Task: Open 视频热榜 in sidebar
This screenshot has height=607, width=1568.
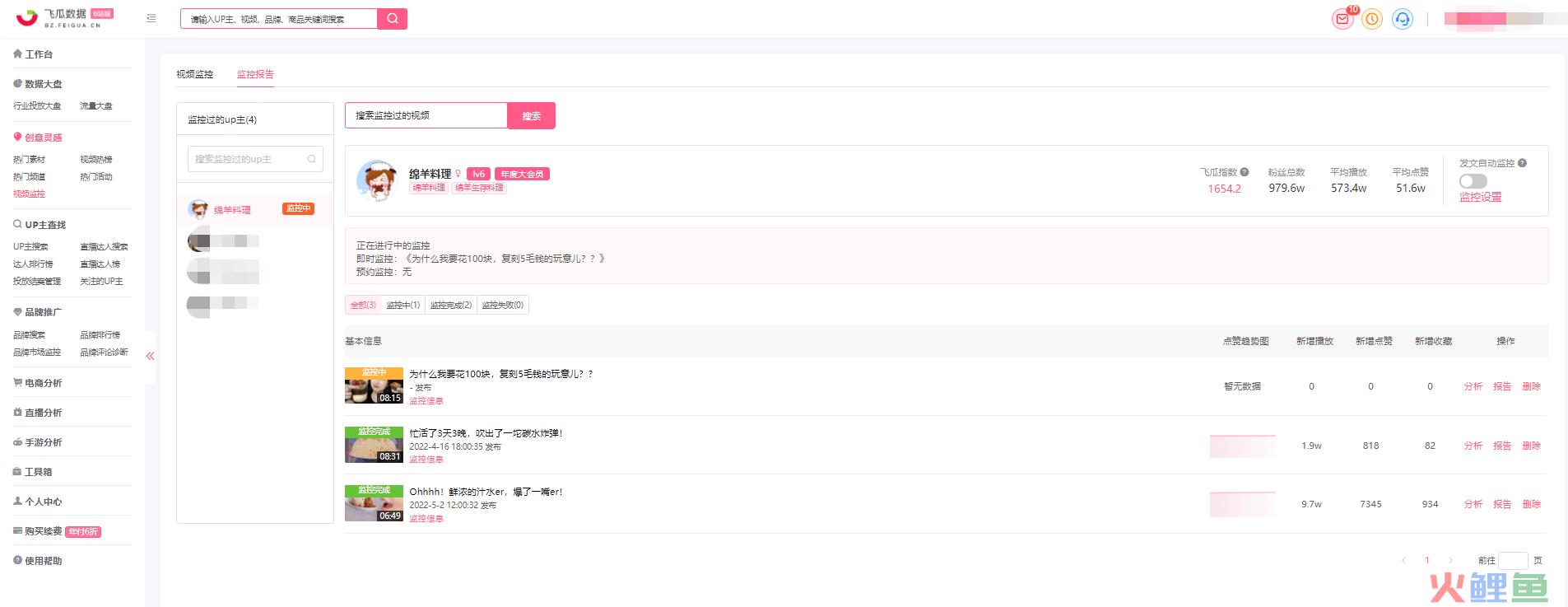Action: 96,160
